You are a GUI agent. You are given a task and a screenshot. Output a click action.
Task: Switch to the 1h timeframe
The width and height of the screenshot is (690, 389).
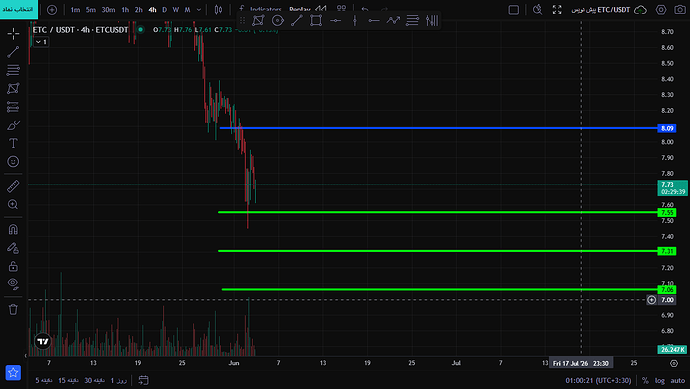click(125, 10)
